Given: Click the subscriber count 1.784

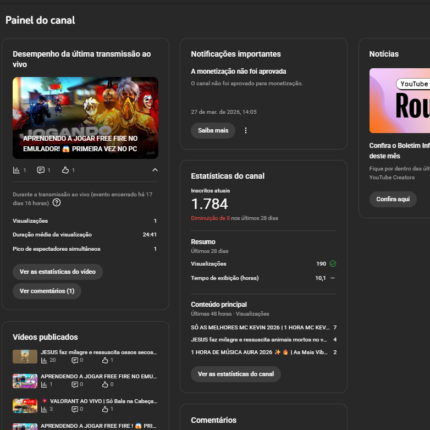Looking at the screenshot, I should (209, 204).
